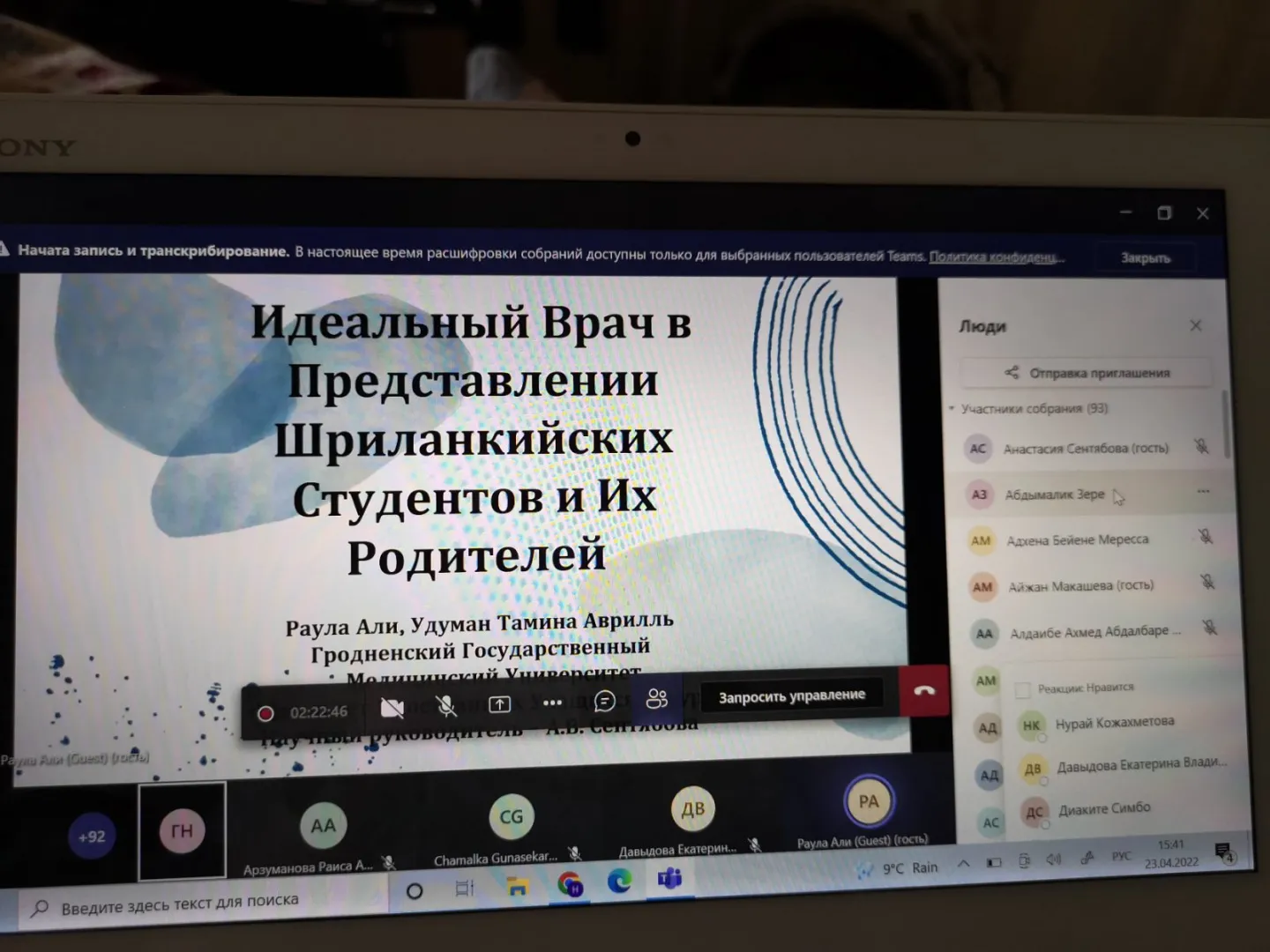
Task: Open the share content tray icon
Action: 500,704
